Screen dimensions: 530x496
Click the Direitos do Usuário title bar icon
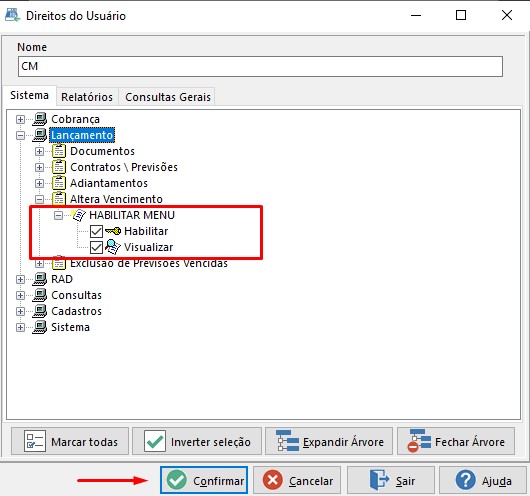point(13,16)
